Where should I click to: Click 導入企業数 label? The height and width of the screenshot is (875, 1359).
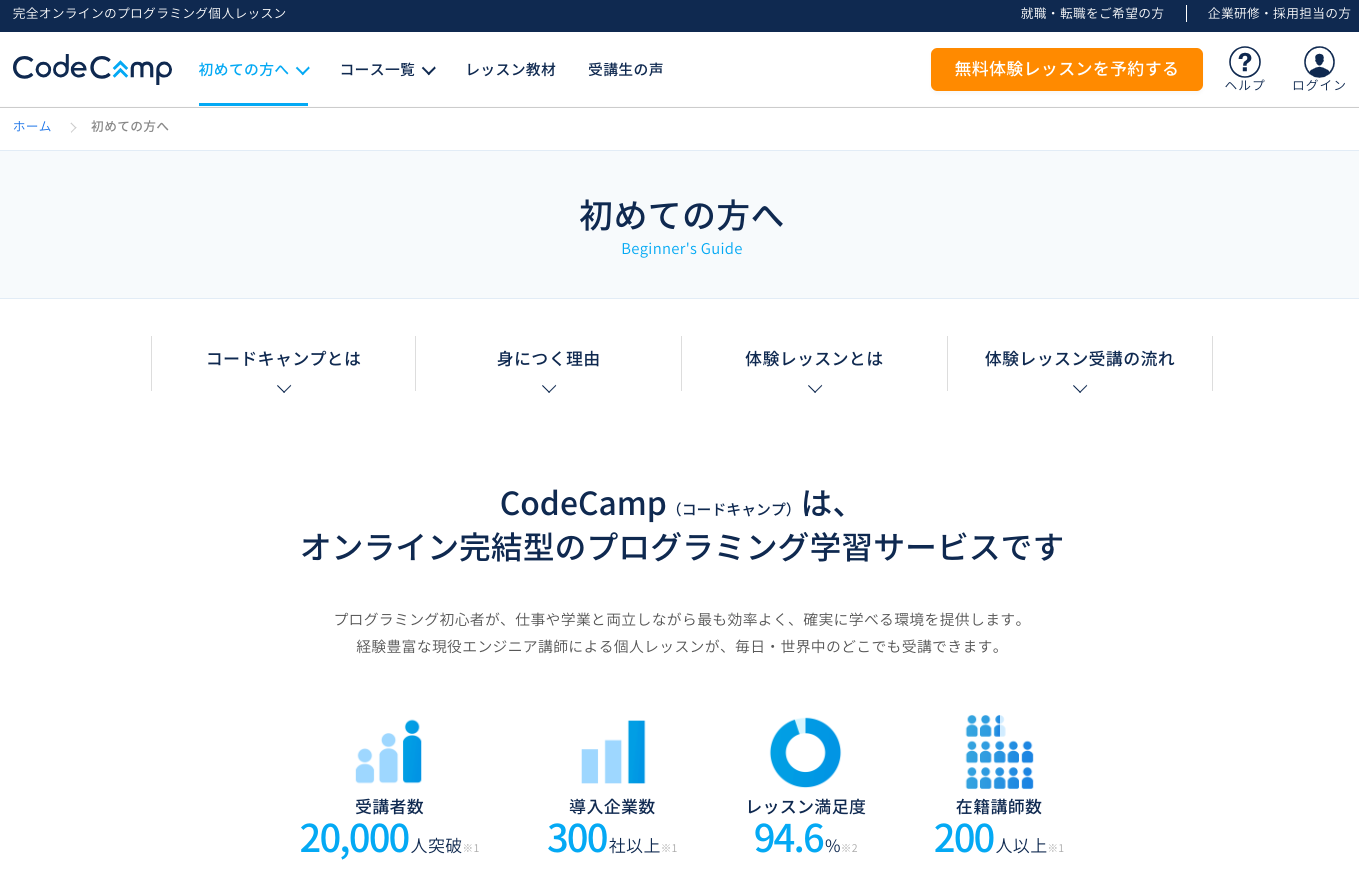coord(613,807)
